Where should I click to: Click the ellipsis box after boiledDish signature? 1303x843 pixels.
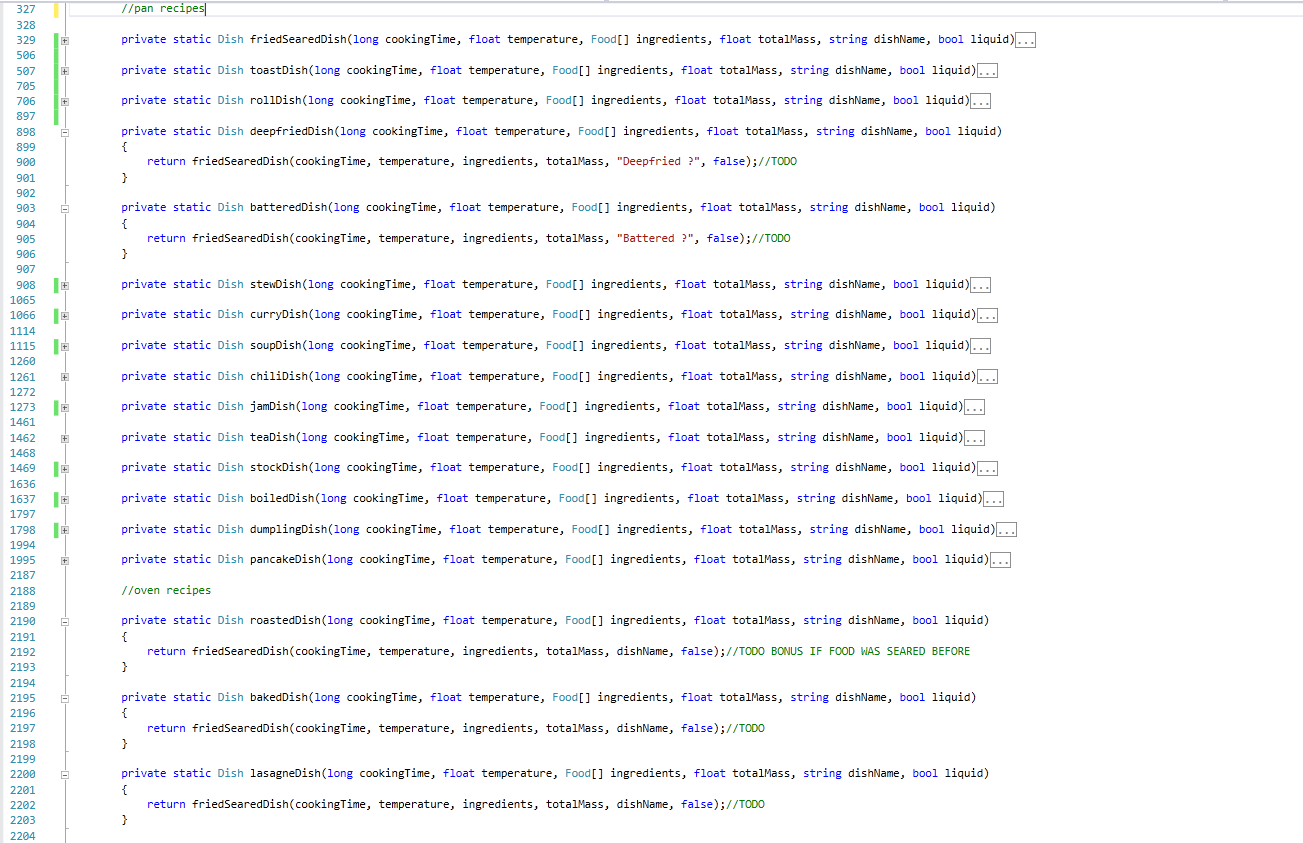[x=993, y=499]
